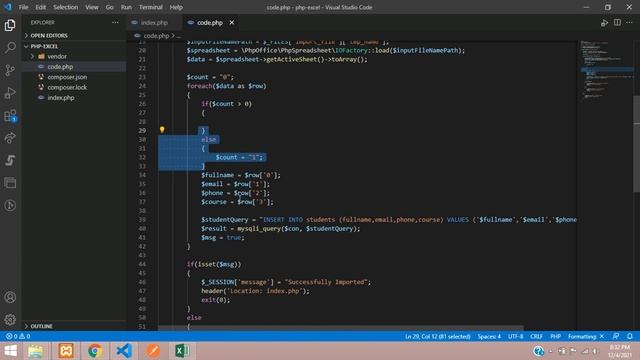640x360 pixels.
Task: Click the Formatting status bar item
Action: [586, 336]
